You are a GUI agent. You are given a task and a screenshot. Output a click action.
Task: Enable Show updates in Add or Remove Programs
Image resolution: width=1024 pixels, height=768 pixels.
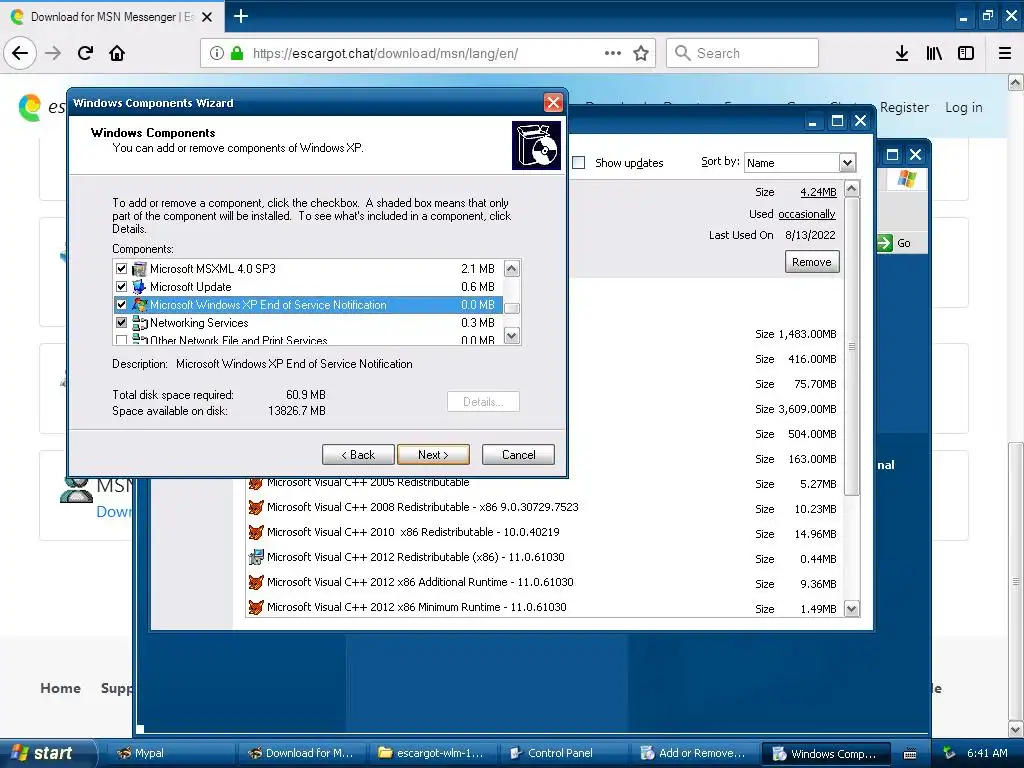click(x=579, y=163)
